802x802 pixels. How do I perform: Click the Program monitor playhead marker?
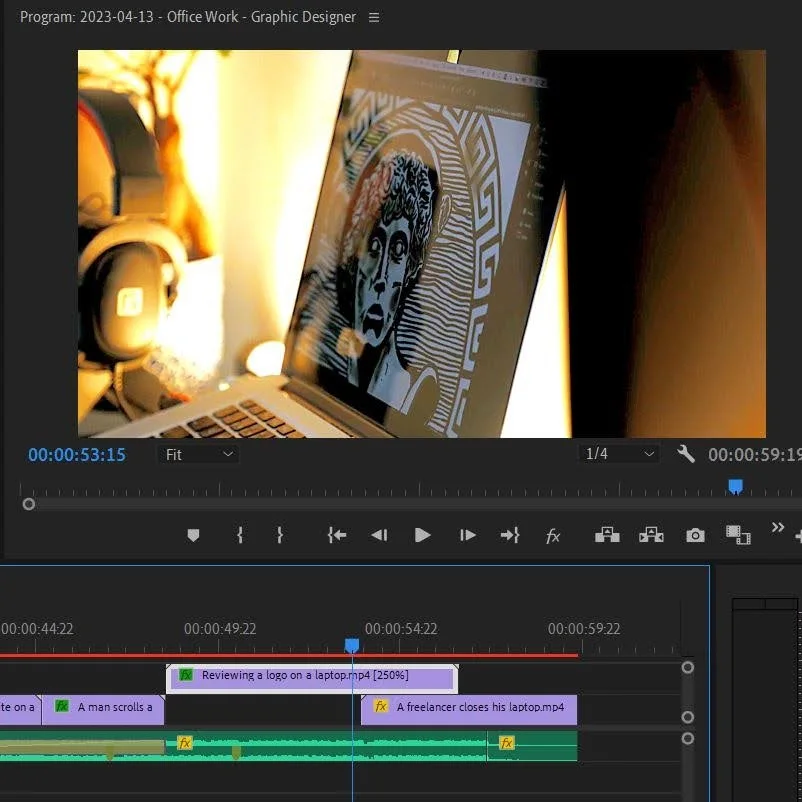point(736,486)
